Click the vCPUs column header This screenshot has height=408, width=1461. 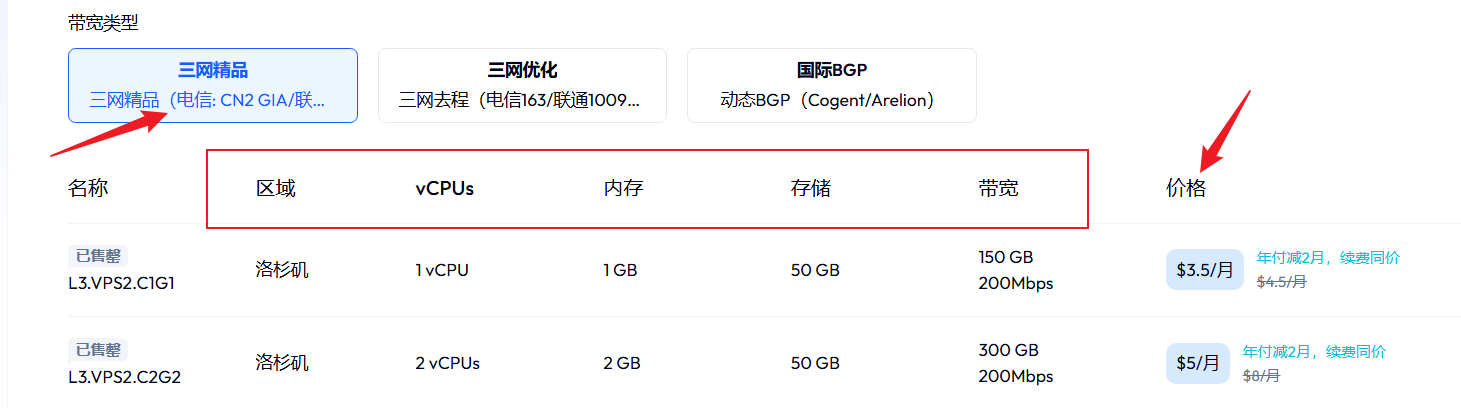(x=444, y=188)
